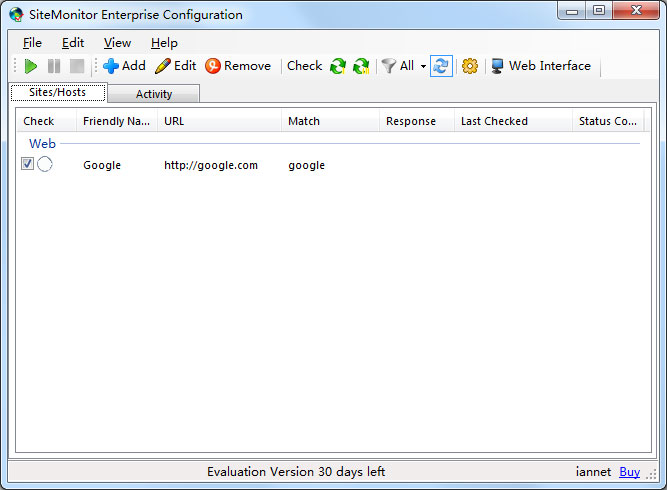Click the stop monitoring square icon

click(x=77, y=66)
